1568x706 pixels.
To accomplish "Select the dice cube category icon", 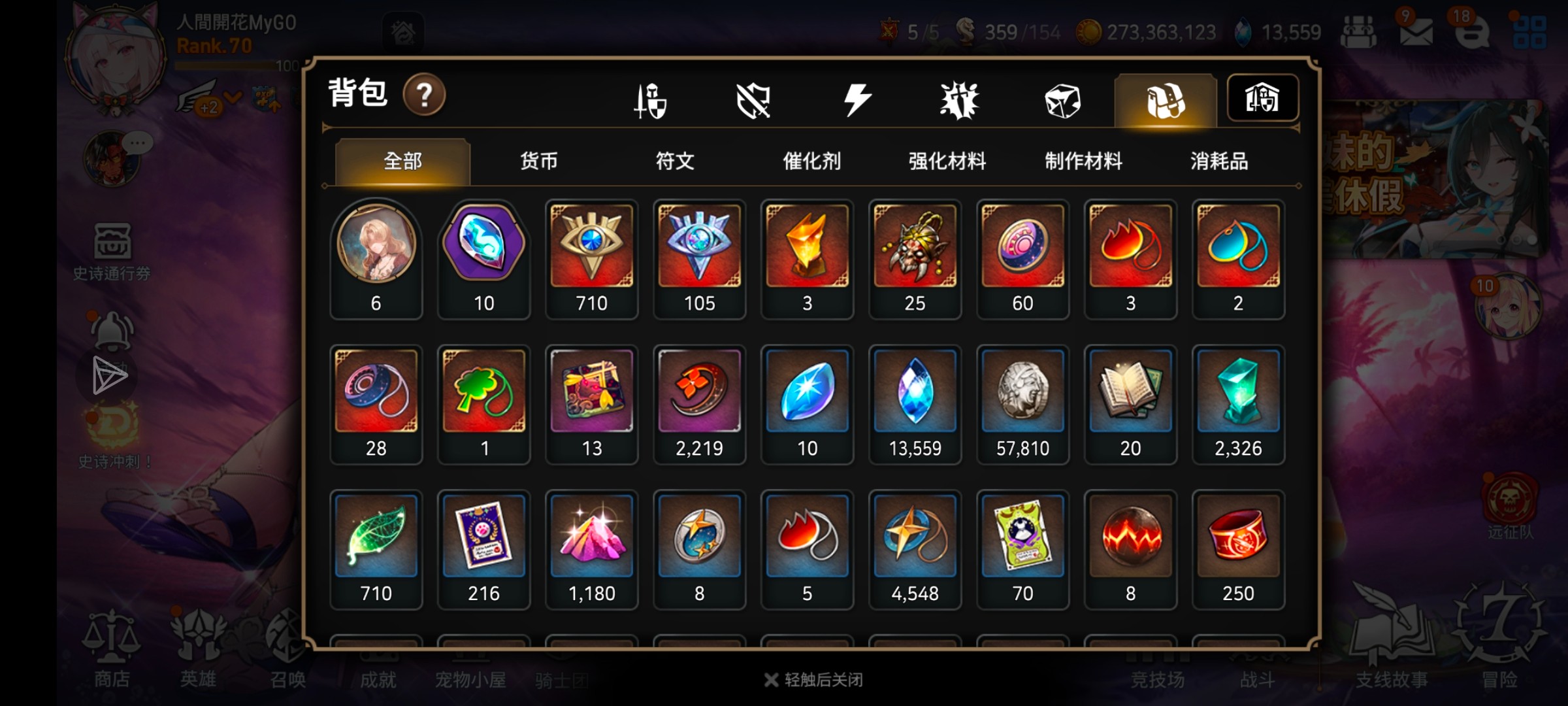I will click(x=1062, y=101).
